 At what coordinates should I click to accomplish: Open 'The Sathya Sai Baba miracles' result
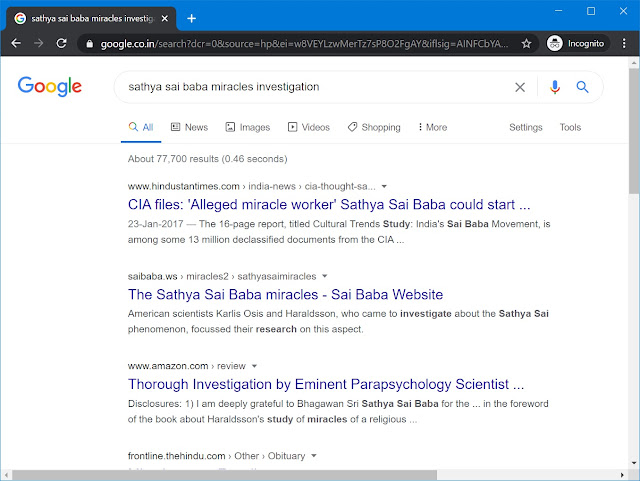pyautogui.click(x=285, y=294)
